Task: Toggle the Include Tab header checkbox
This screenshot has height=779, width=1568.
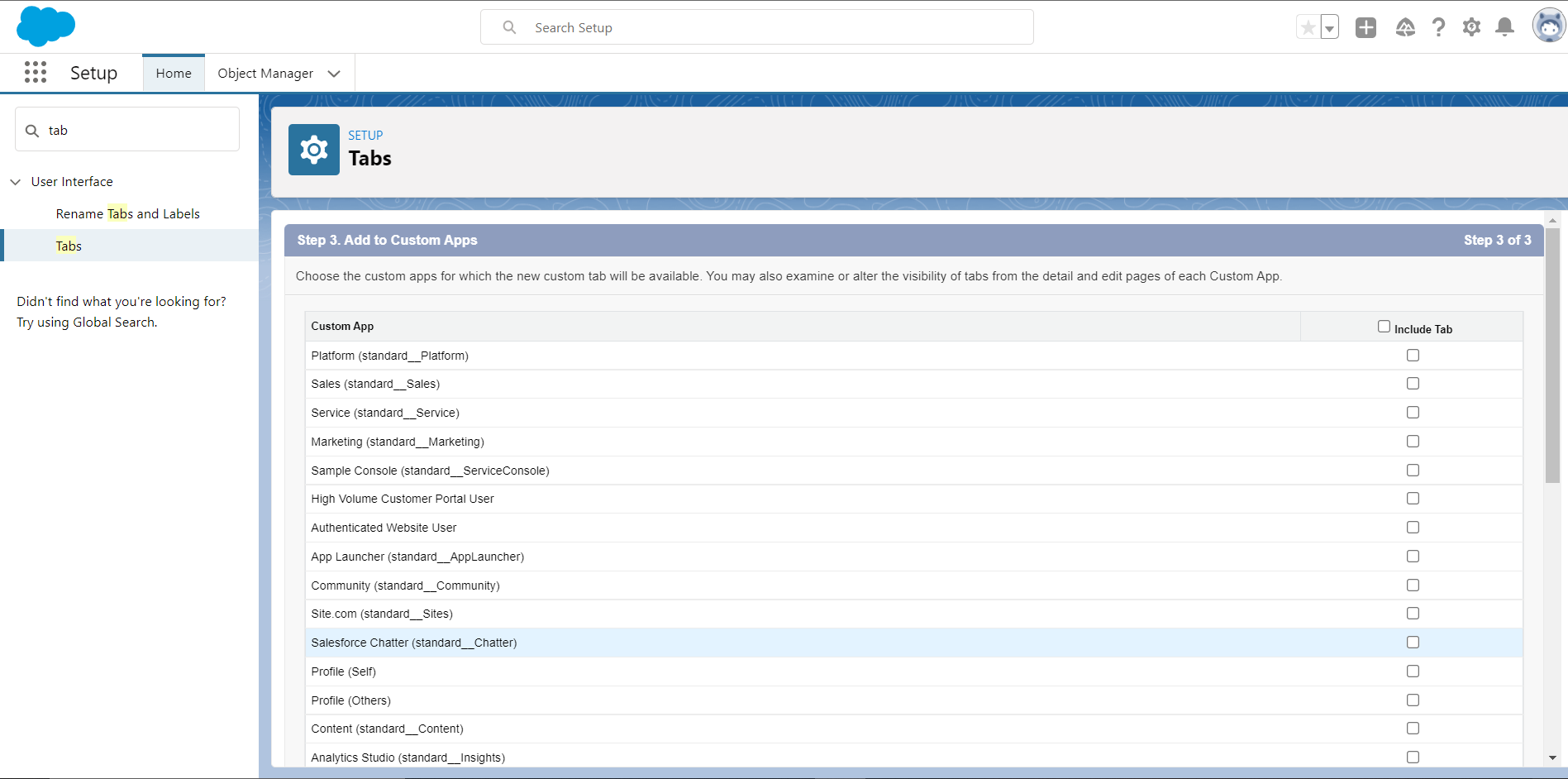Action: click(1384, 327)
